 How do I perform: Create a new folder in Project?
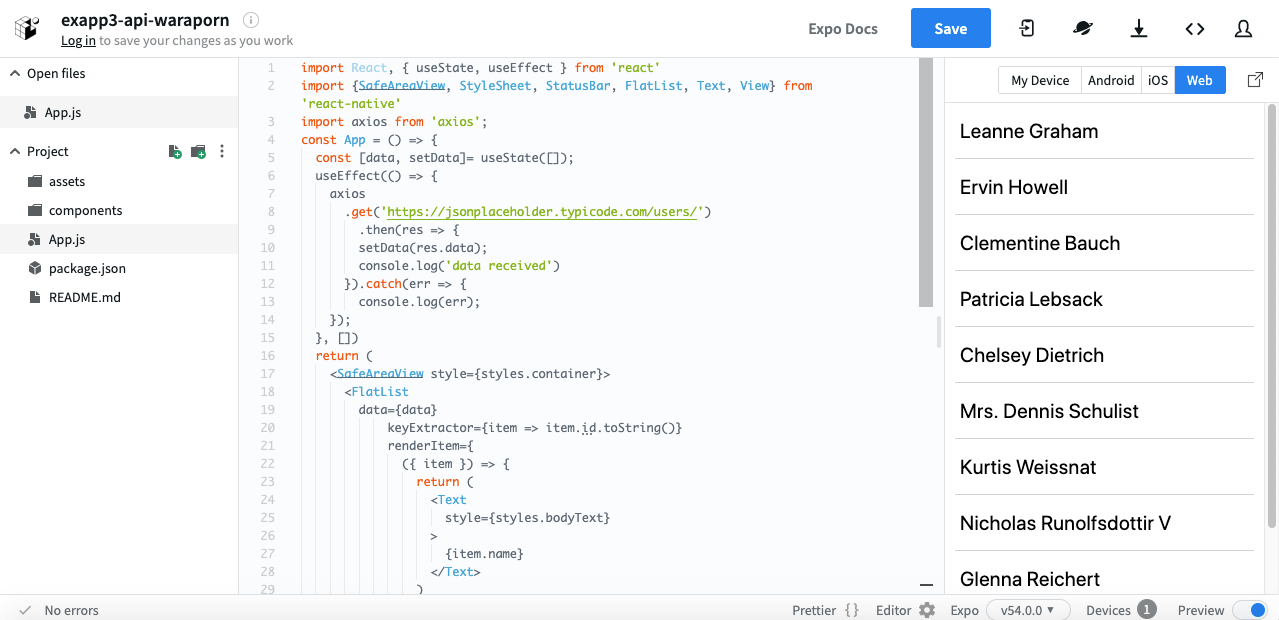pos(198,152)
